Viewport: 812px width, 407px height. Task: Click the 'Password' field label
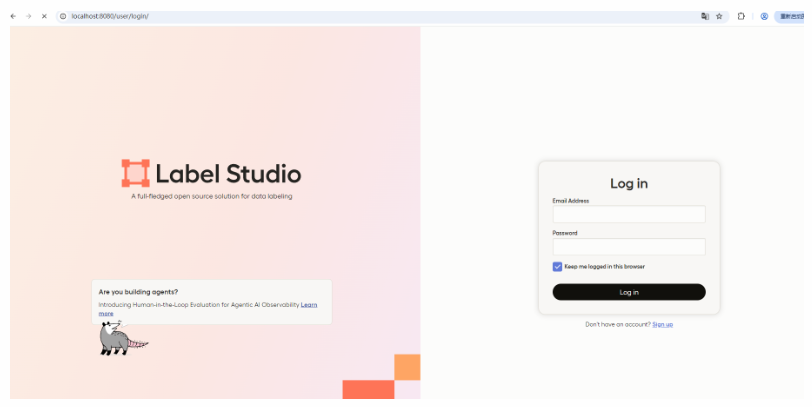(565, 233)
